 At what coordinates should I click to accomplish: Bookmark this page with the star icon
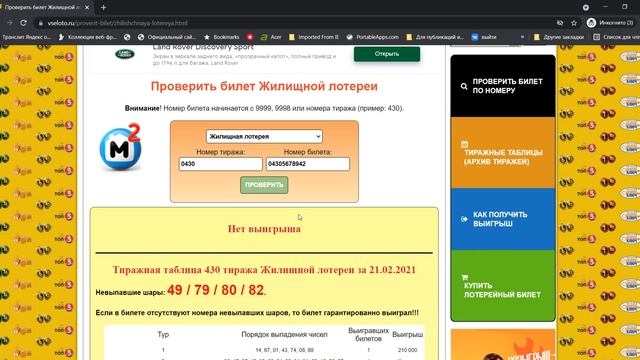pyautogui.click(x=574, y=23)
